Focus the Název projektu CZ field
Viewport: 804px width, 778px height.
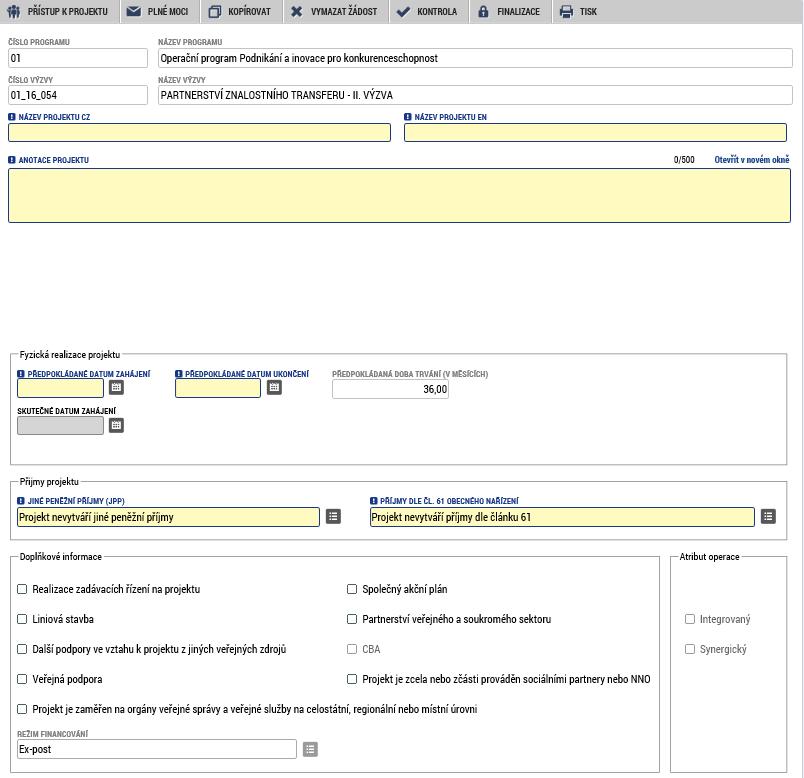click(x=199, y=133)
